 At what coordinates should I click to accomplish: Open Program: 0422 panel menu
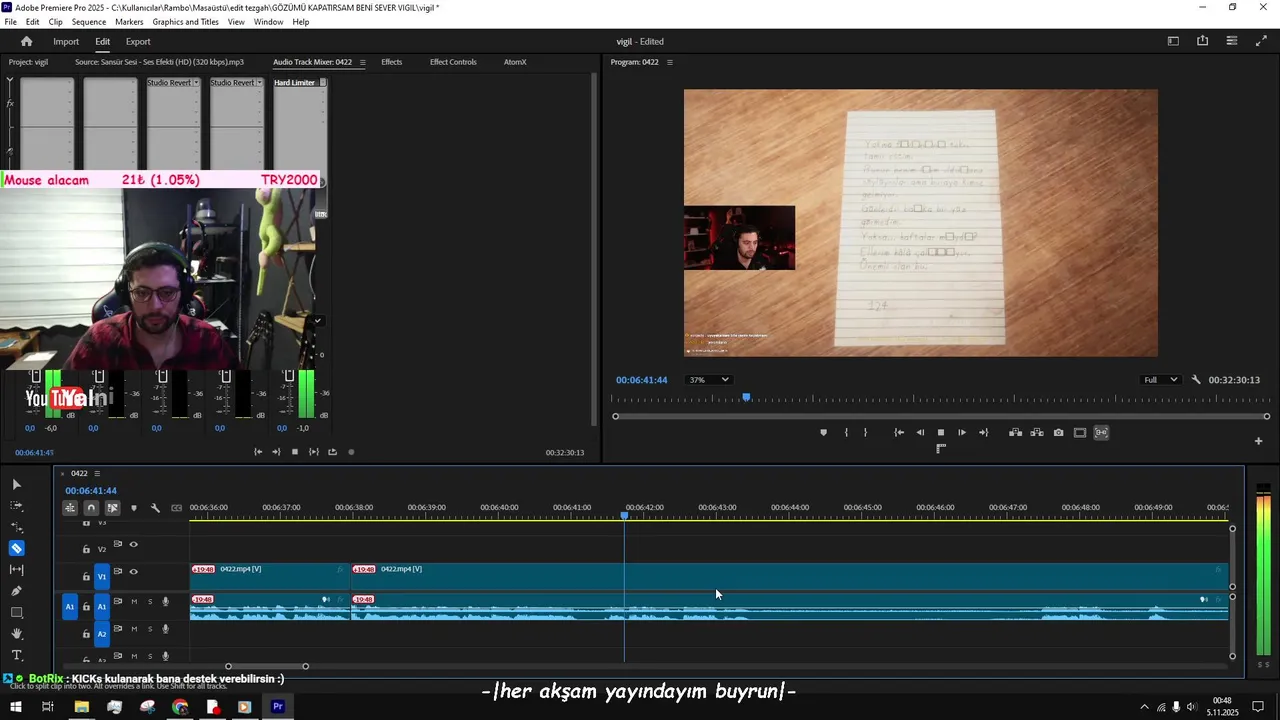(670, 62)
